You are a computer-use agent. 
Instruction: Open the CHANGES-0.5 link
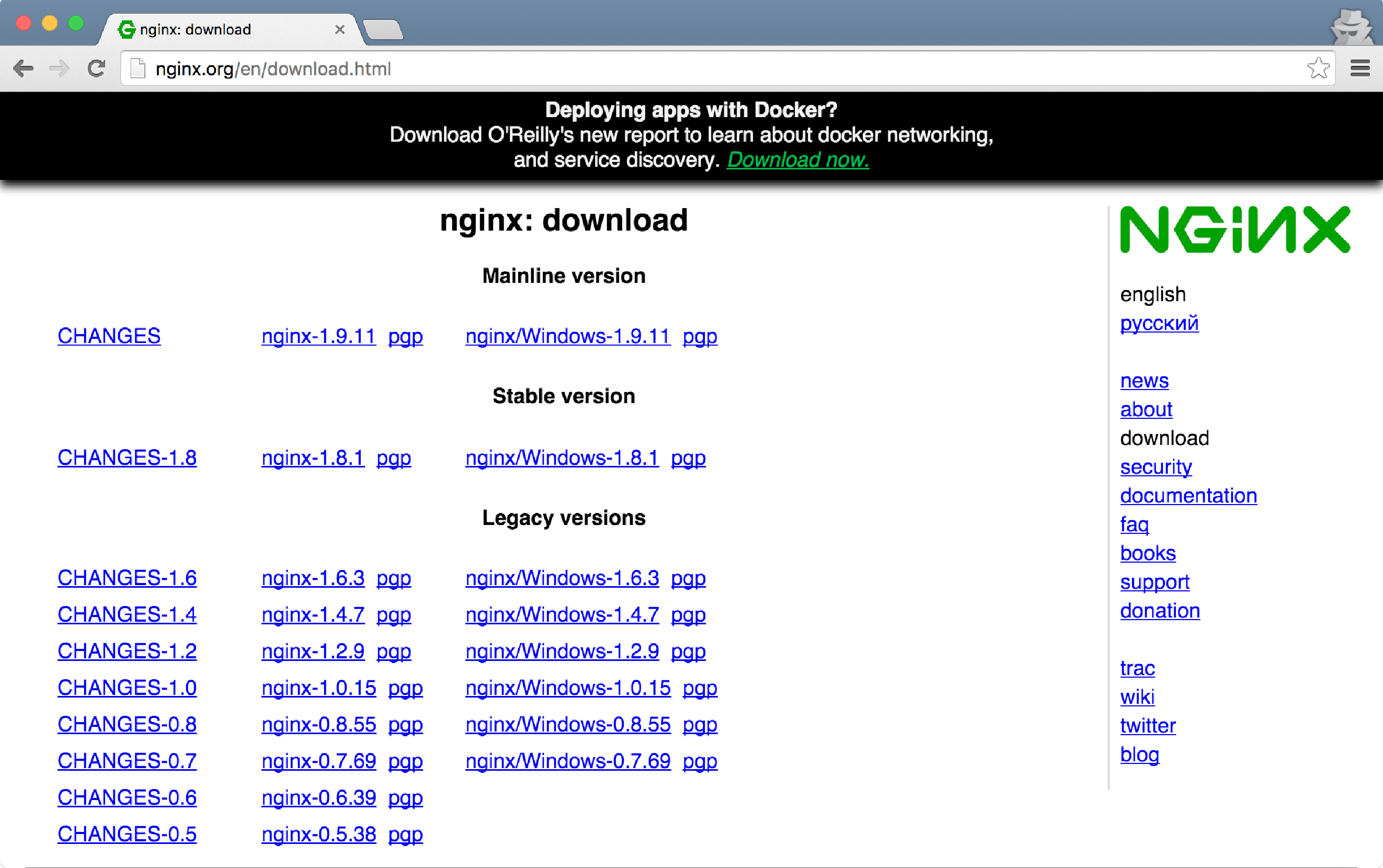127,834
